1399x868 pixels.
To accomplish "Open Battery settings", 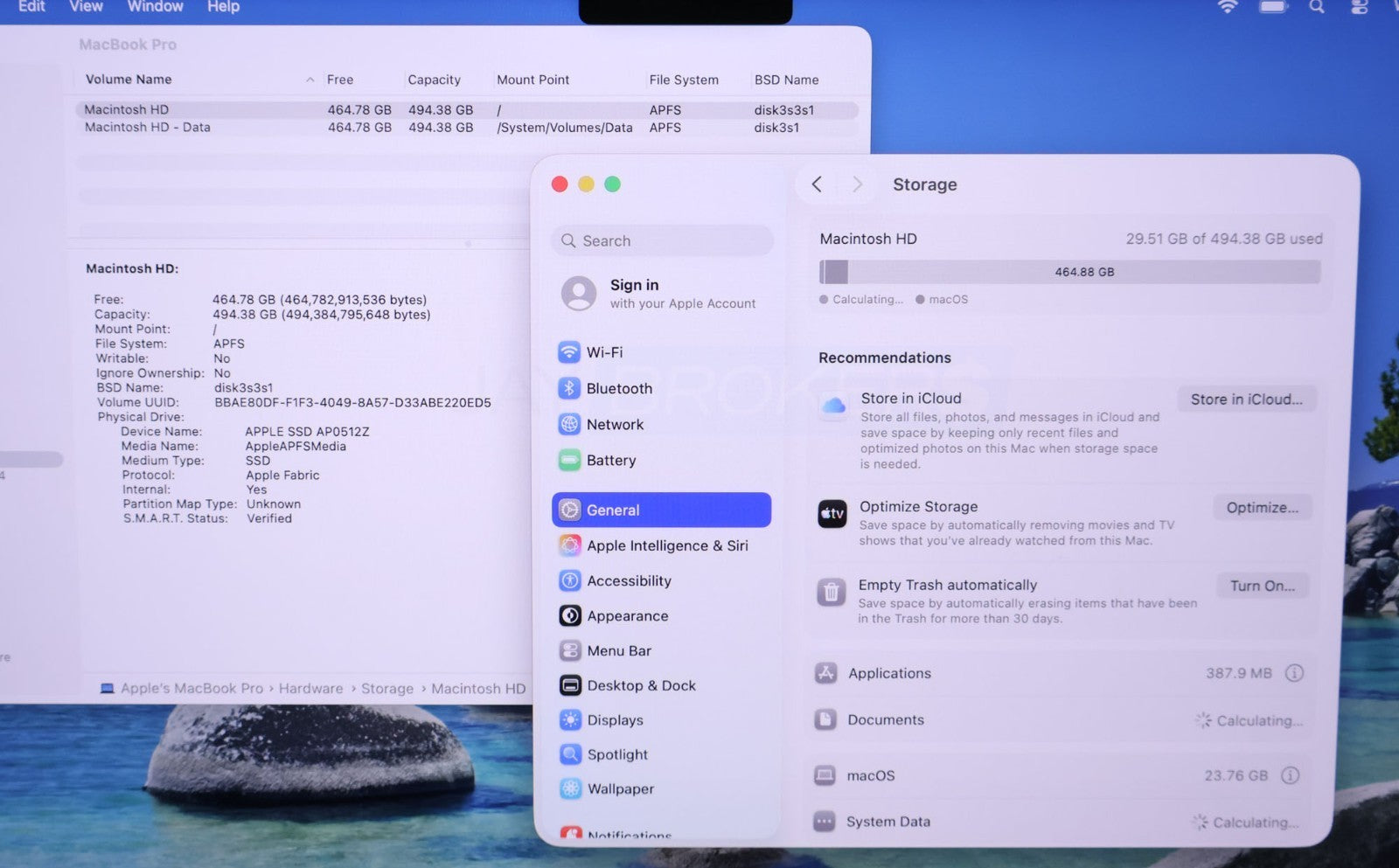I will click(x=610, y=460).
